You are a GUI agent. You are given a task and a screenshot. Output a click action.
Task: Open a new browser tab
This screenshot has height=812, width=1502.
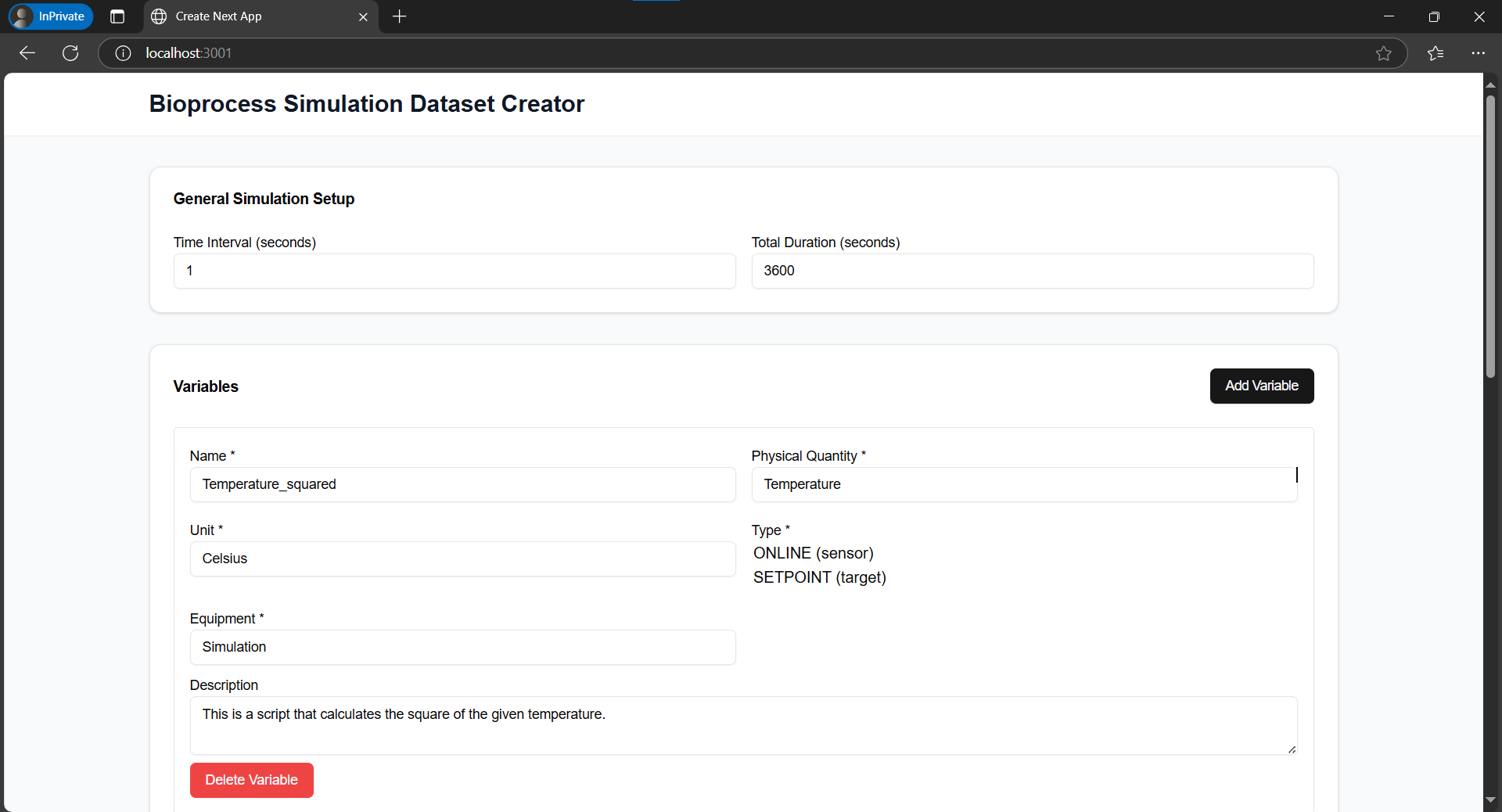[x=400, y=16]
